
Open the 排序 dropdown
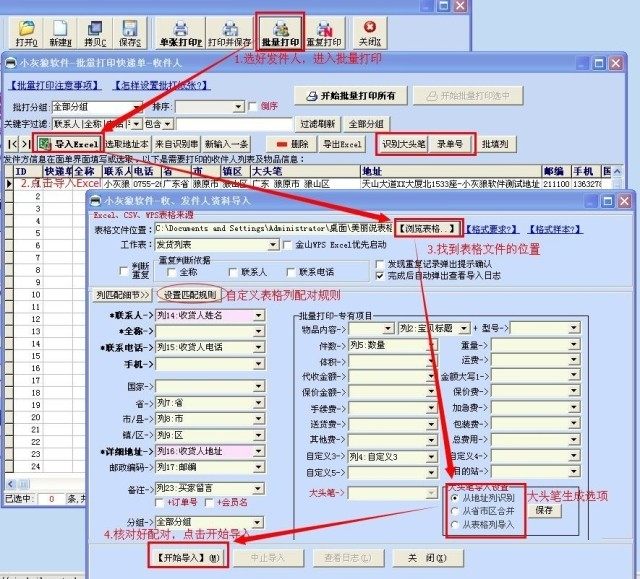[x=239, y=107]
